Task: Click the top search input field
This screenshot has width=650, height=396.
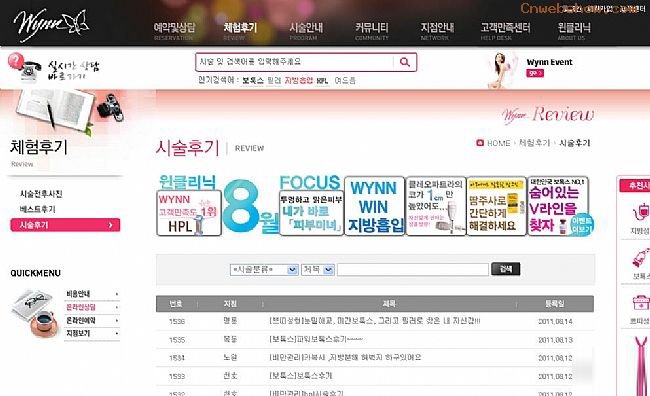Action: coord(294,62)
